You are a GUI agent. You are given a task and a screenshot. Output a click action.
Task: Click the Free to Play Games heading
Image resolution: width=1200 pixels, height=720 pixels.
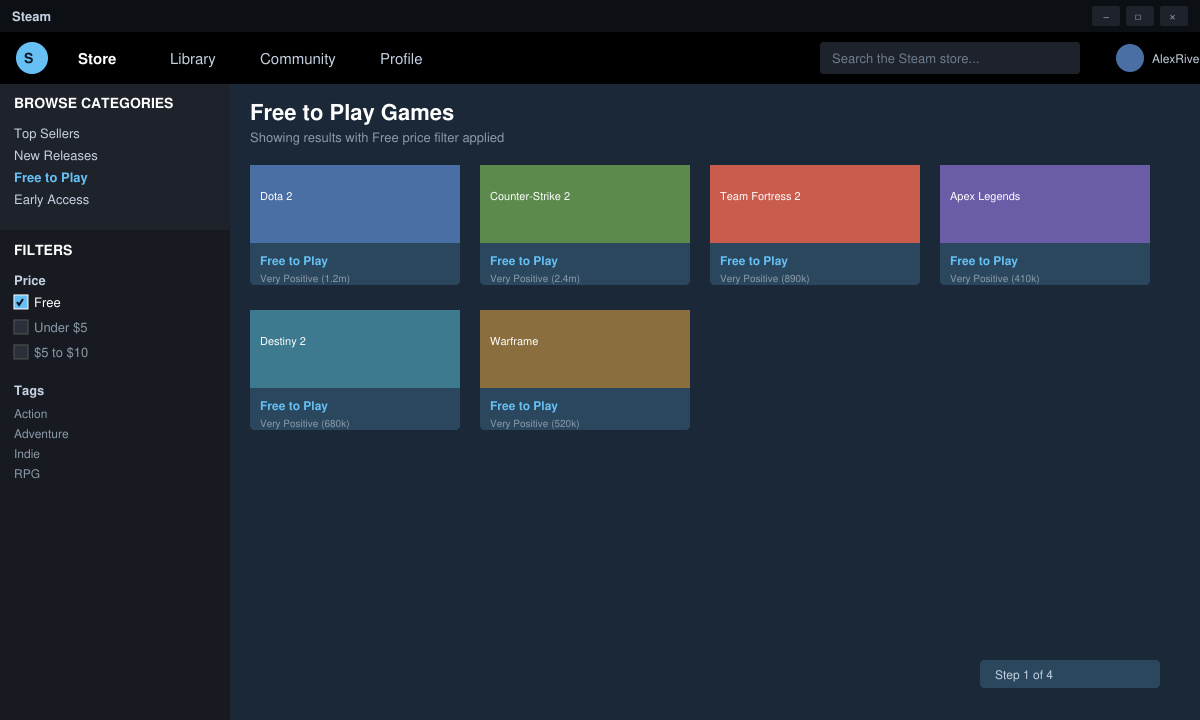[352, 113]
